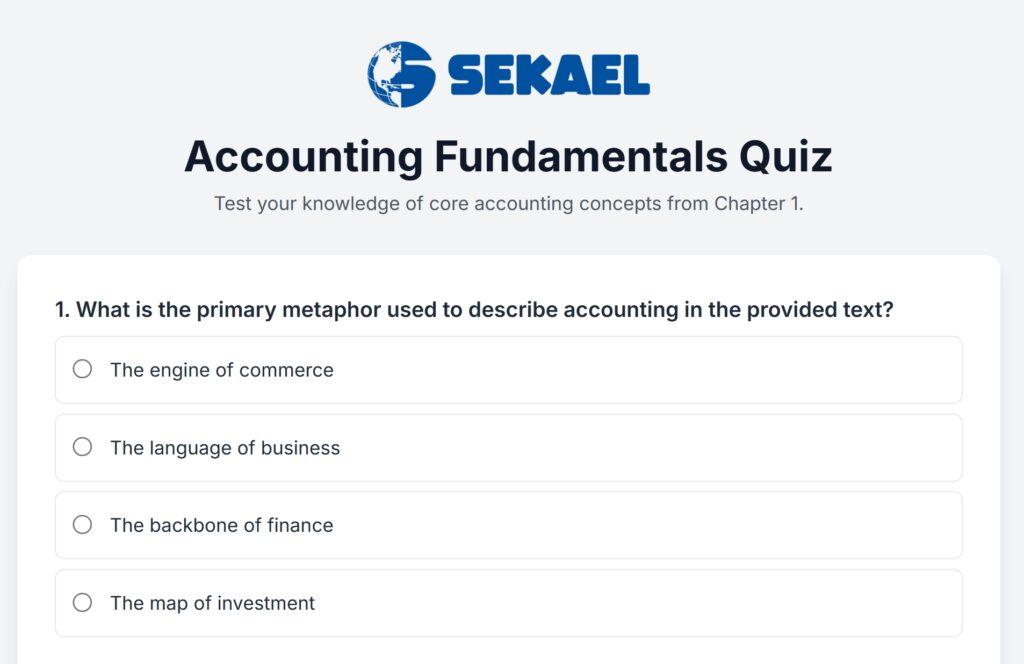Click the question 1 prompt text
Image resolution: width=1024 pixels, height=664 pixels.
(474, 310)
